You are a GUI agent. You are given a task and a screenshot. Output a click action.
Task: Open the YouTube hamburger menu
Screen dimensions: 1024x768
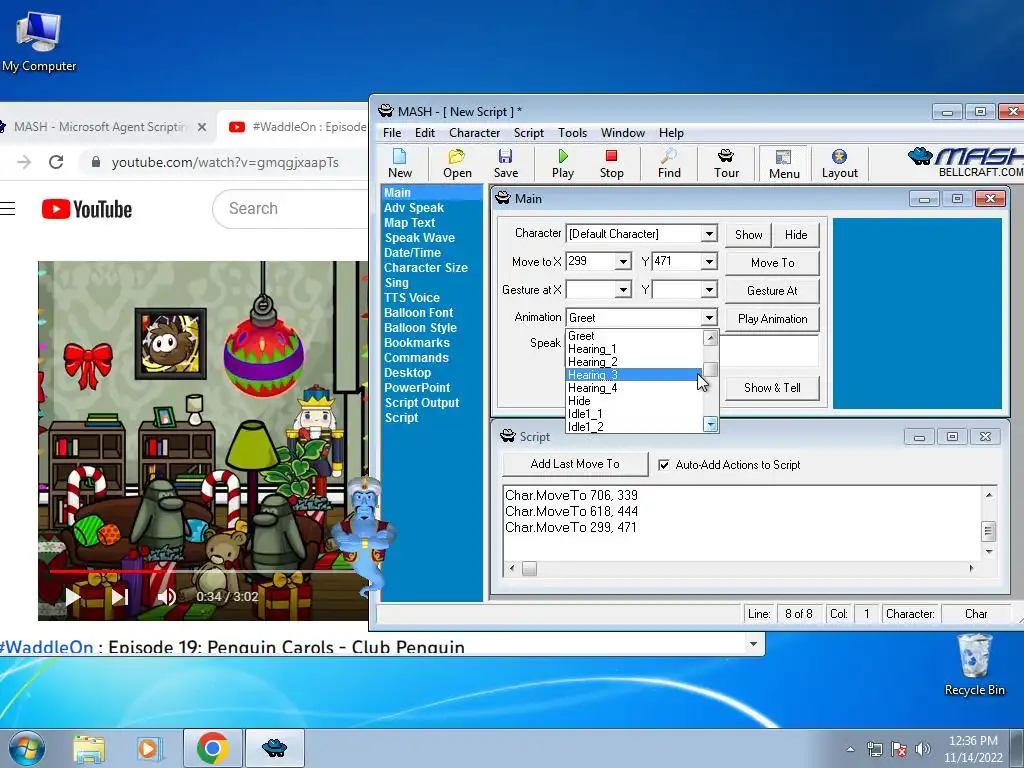coord(7,209)
